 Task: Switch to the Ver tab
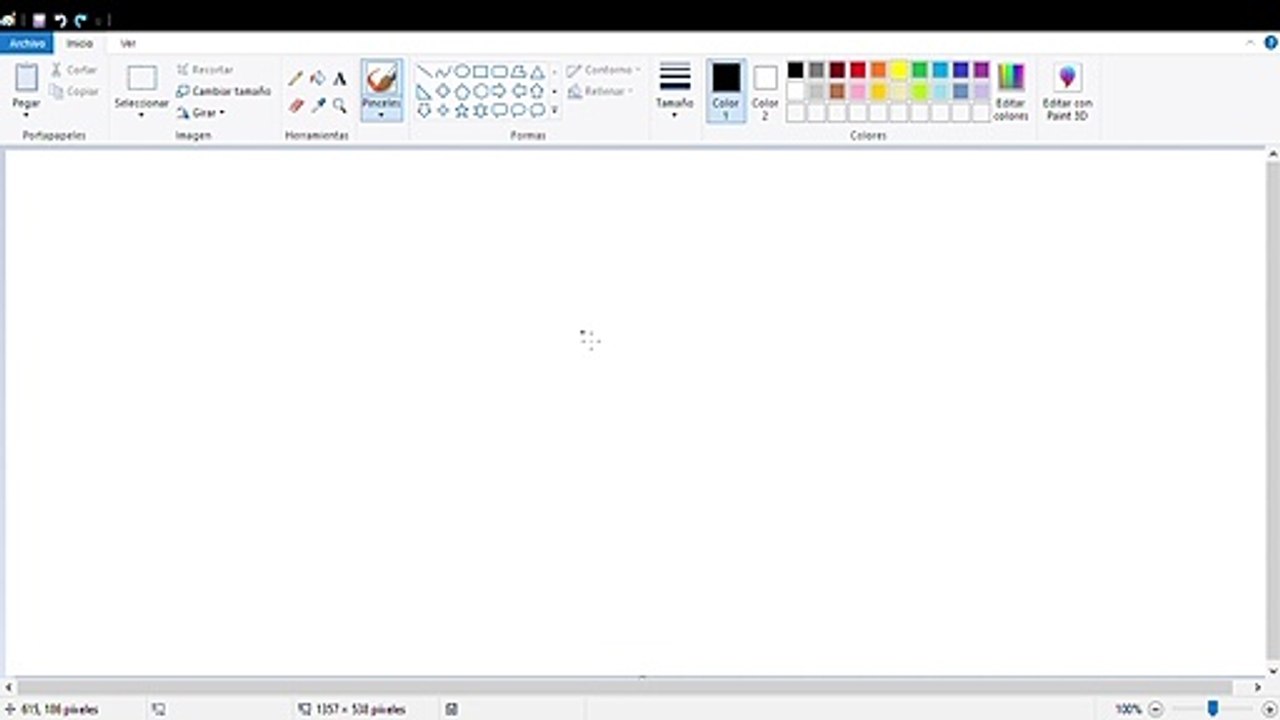tap(128, 44)
